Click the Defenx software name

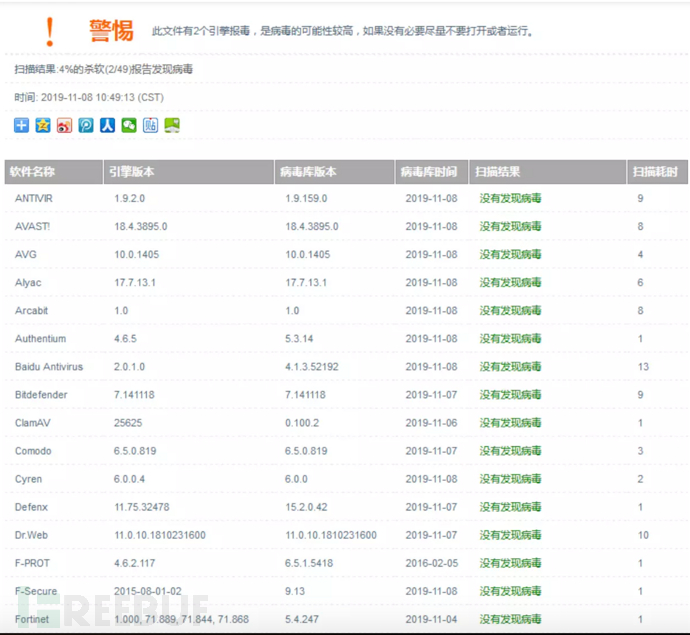pyautogui.click(x=31, y=507)
